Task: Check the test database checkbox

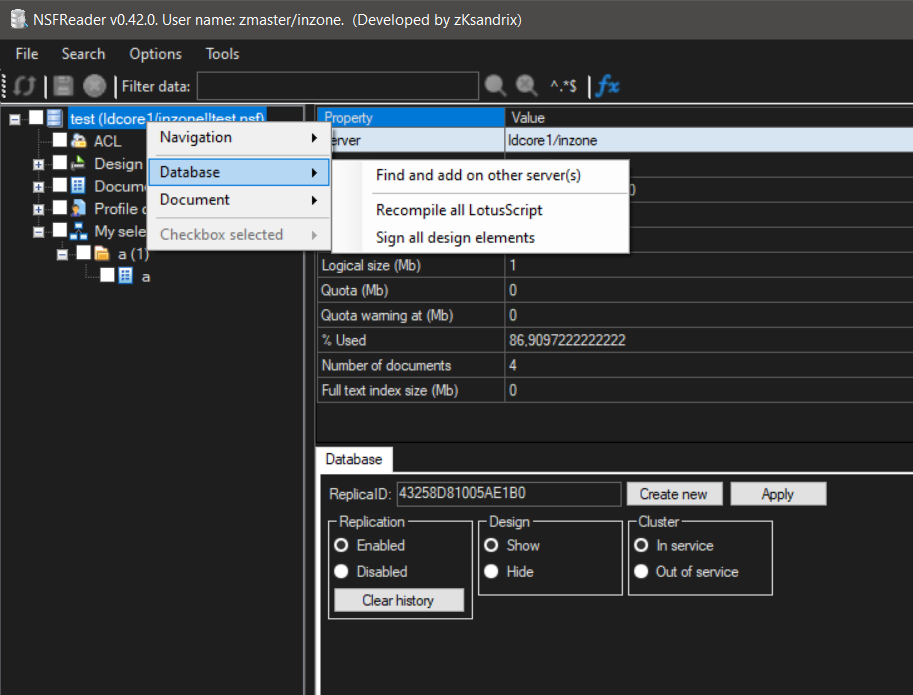Action: (36, 118)
